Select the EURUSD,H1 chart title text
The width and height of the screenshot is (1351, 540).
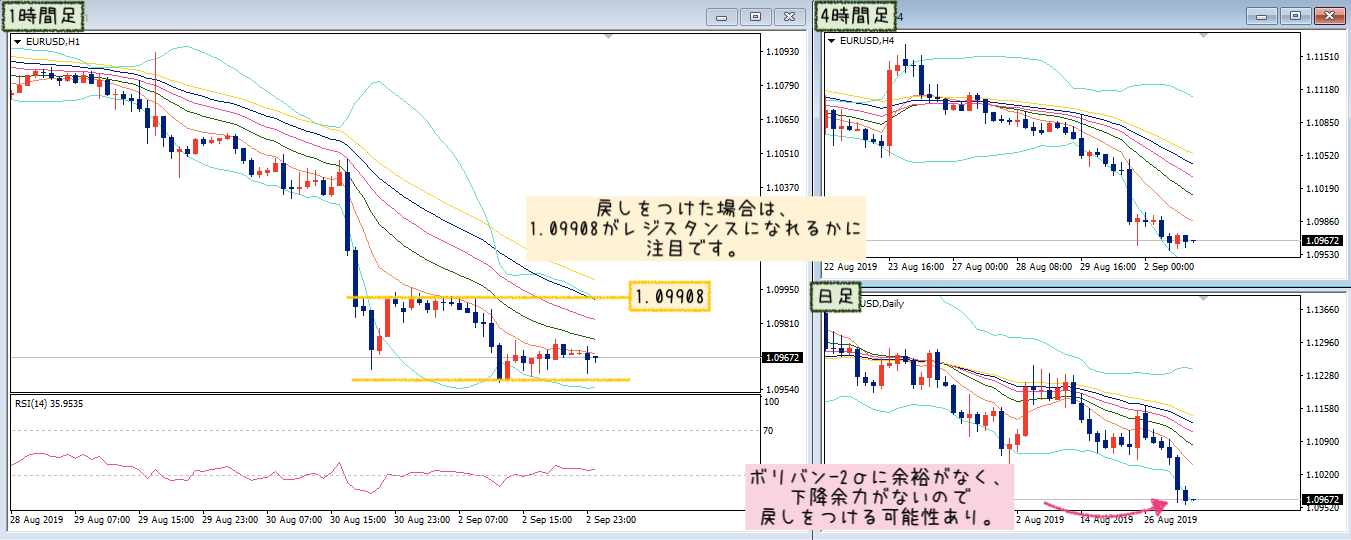(53, 42)
